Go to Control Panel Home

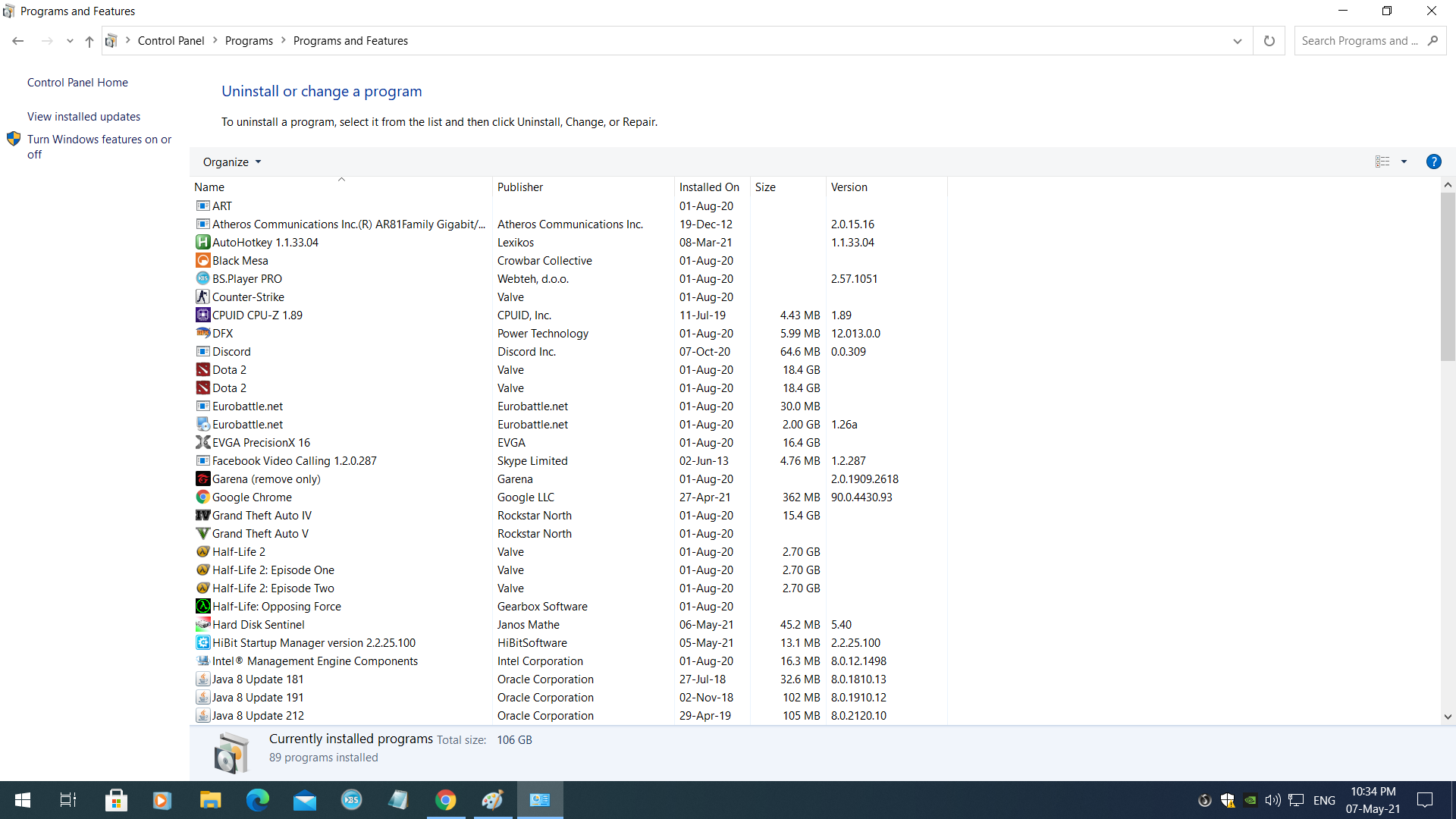tap(77, 83)
